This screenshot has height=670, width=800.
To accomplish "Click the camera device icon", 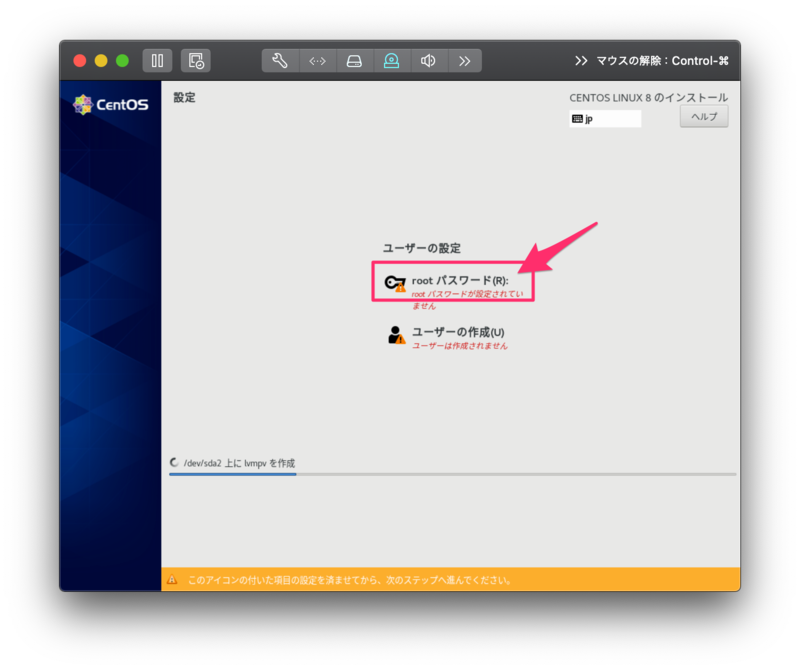I will coord(391,61).
